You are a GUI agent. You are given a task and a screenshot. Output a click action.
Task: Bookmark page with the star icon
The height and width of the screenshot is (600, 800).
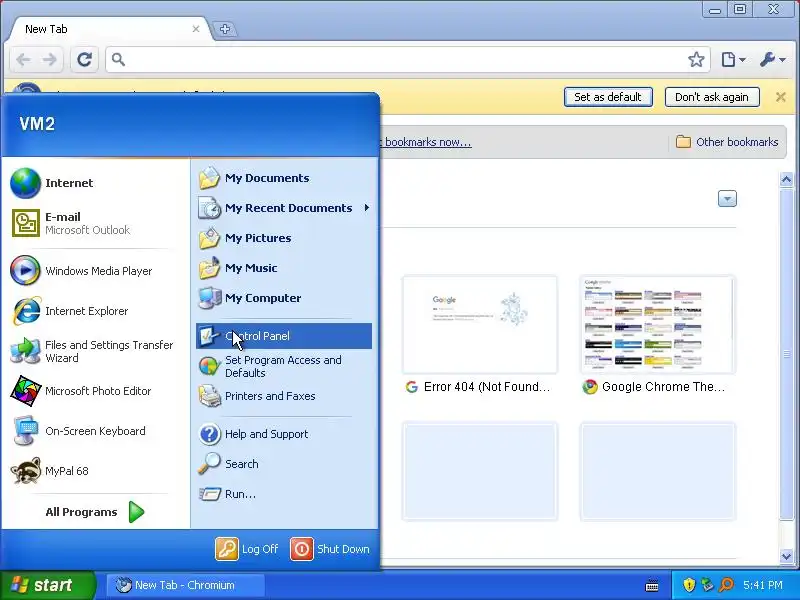[696, 60]
